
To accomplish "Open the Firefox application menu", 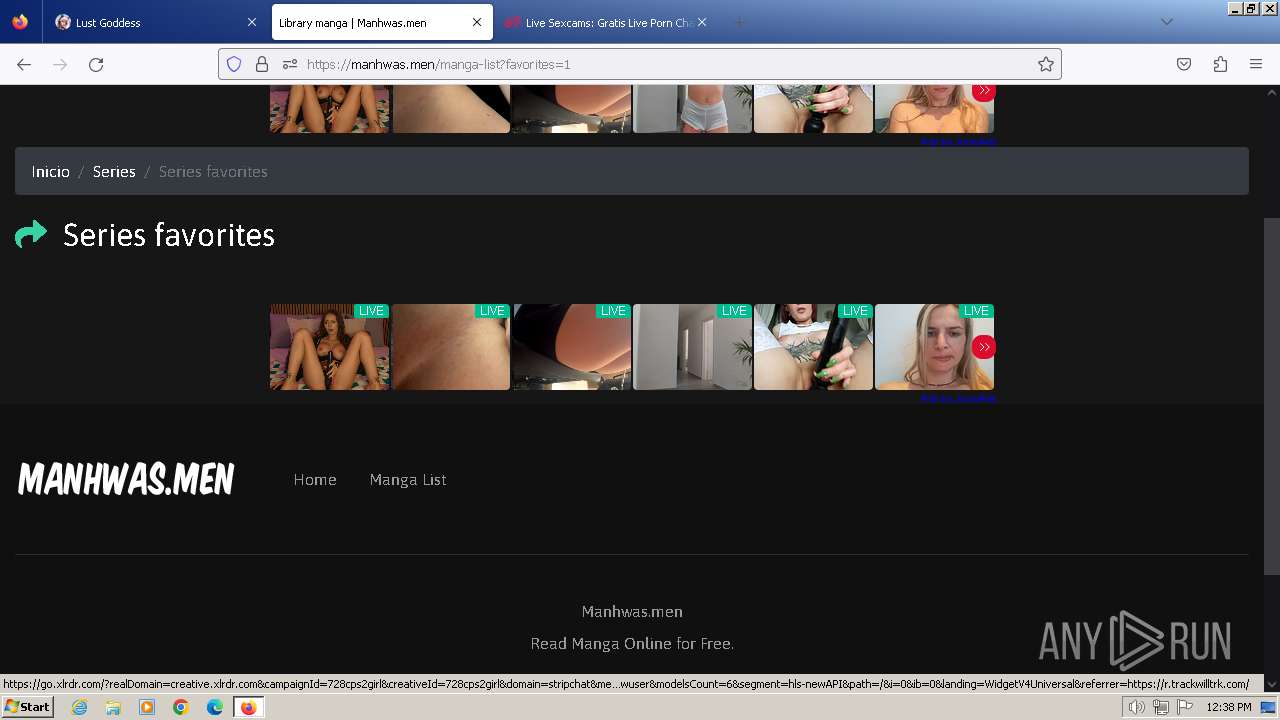I will 1256,64.
